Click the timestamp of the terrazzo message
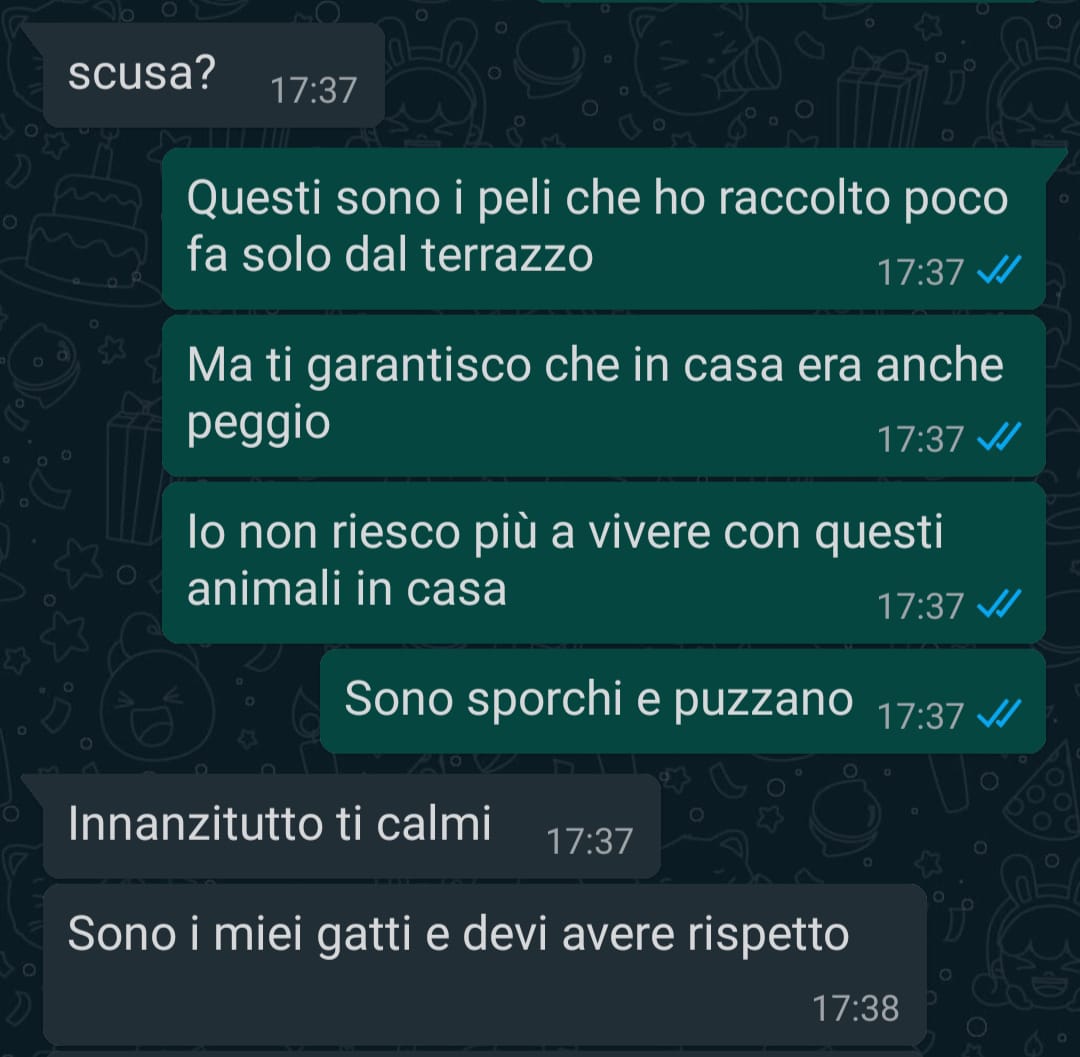This screenshot has height=1057, width=1080. click(x=920, y=272)
